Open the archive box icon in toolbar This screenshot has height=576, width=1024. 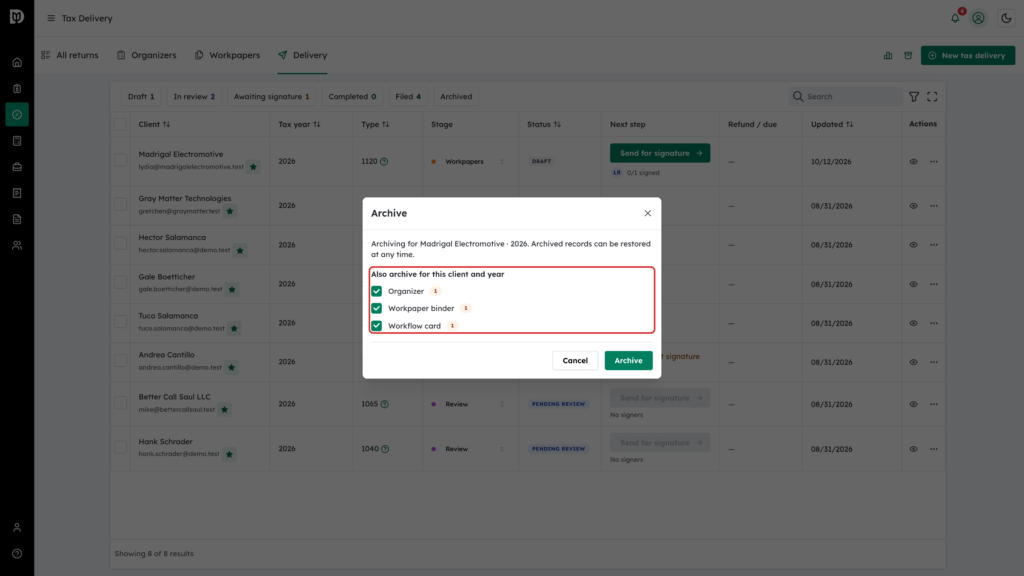908,56
